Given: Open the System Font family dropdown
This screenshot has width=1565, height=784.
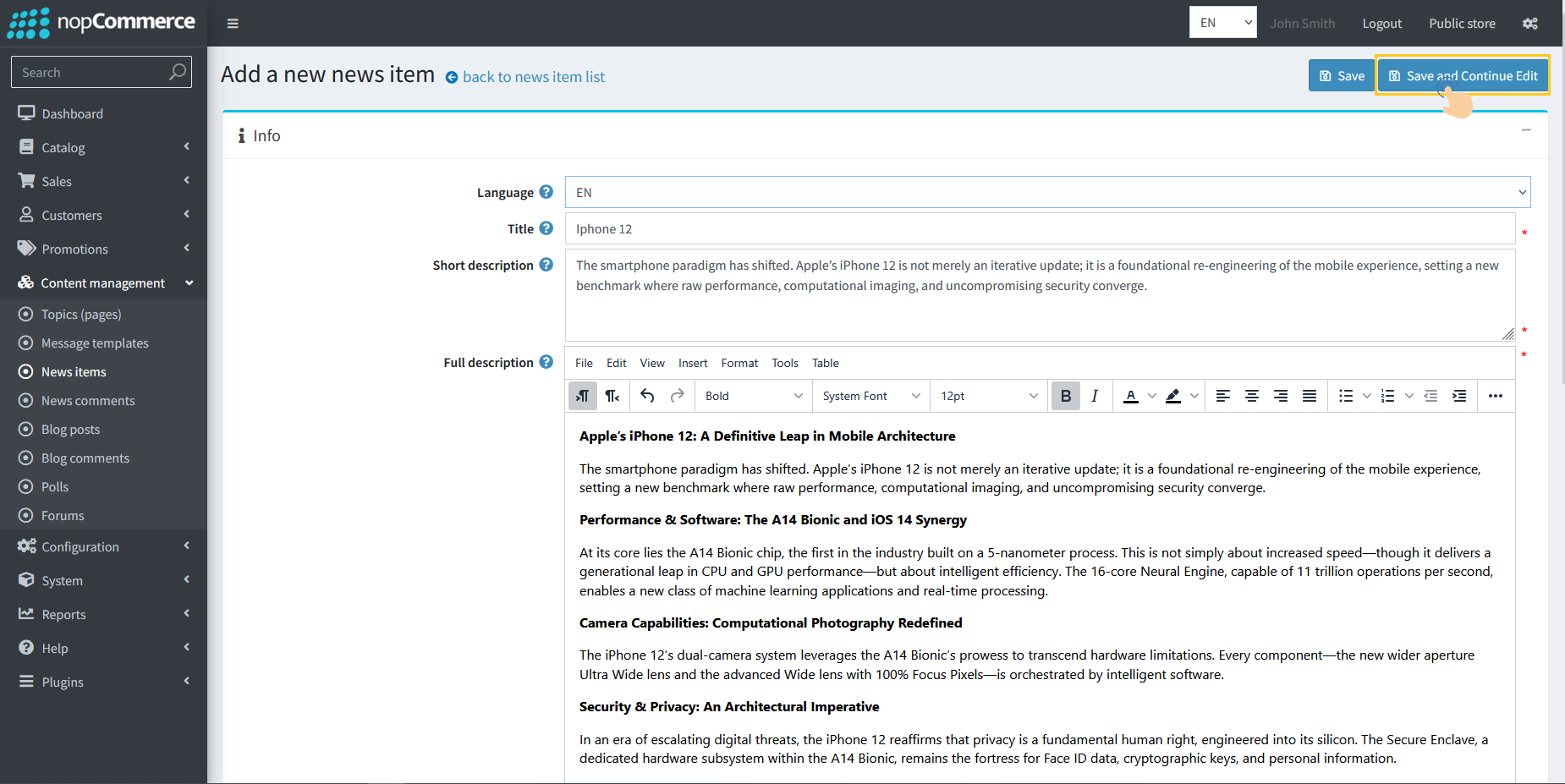Looking at the screenshot, I should tap(870, 396).
